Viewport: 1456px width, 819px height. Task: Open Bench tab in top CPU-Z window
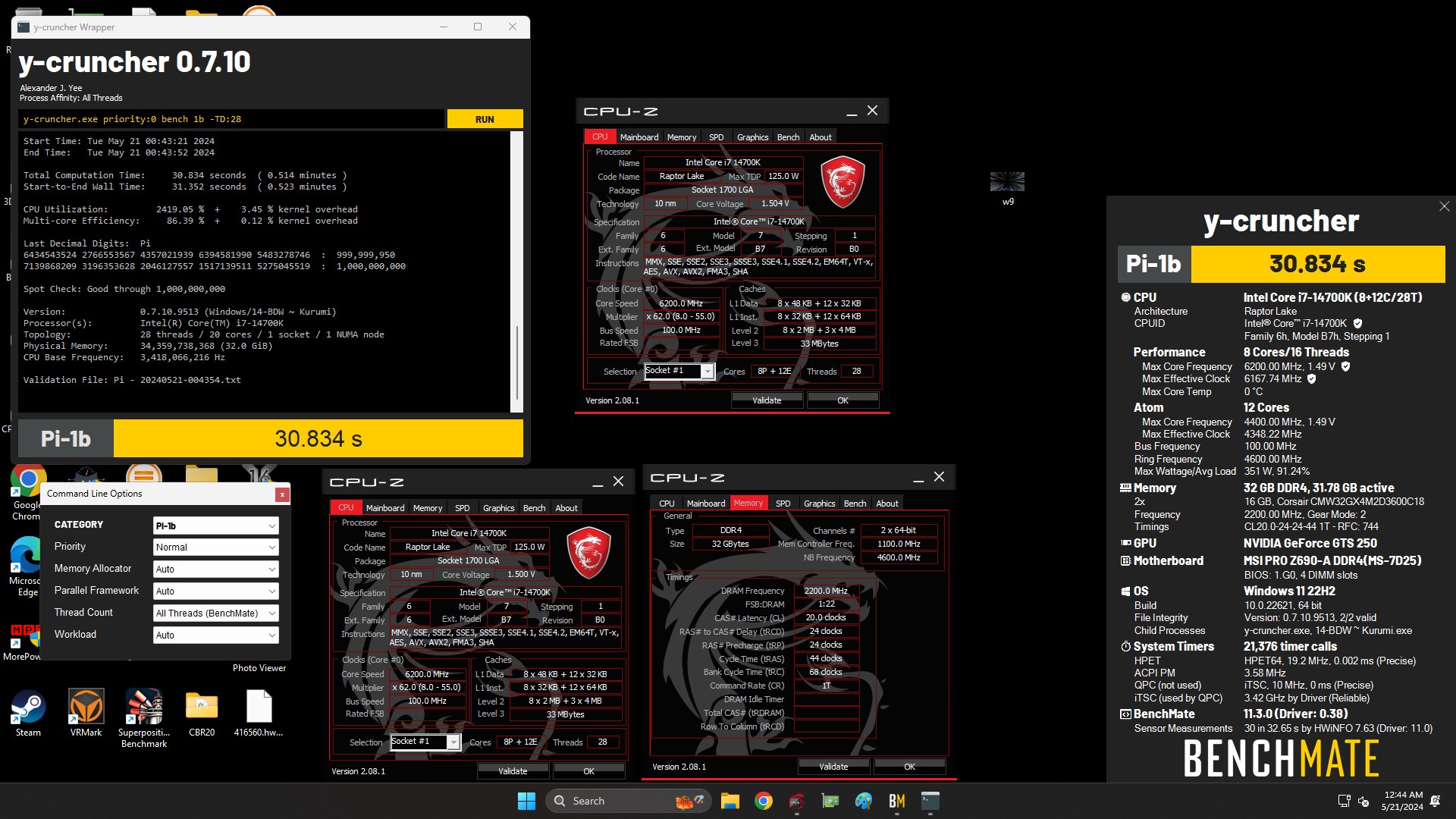tap(789, 137)
